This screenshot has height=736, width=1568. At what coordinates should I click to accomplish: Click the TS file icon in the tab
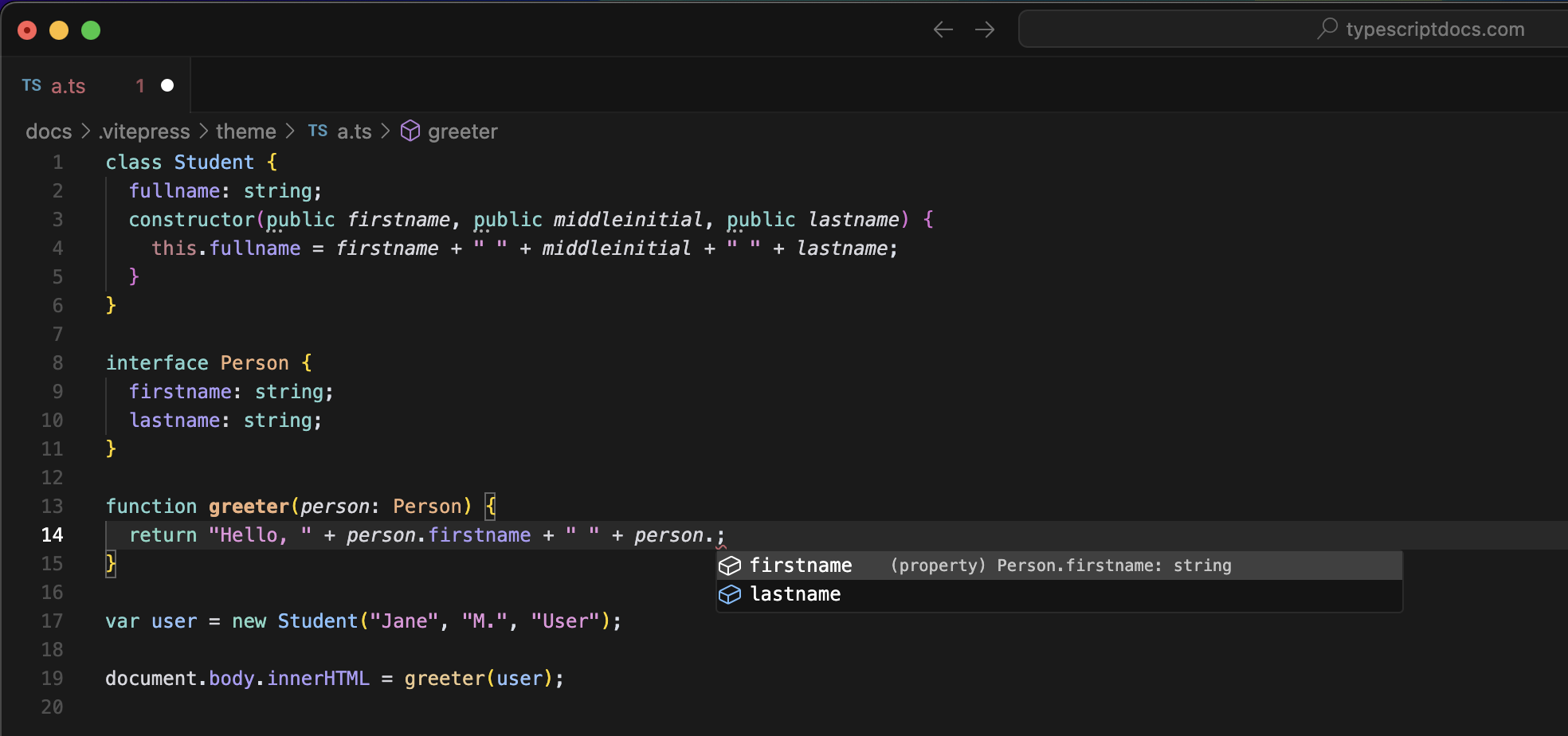coord(32,86)
